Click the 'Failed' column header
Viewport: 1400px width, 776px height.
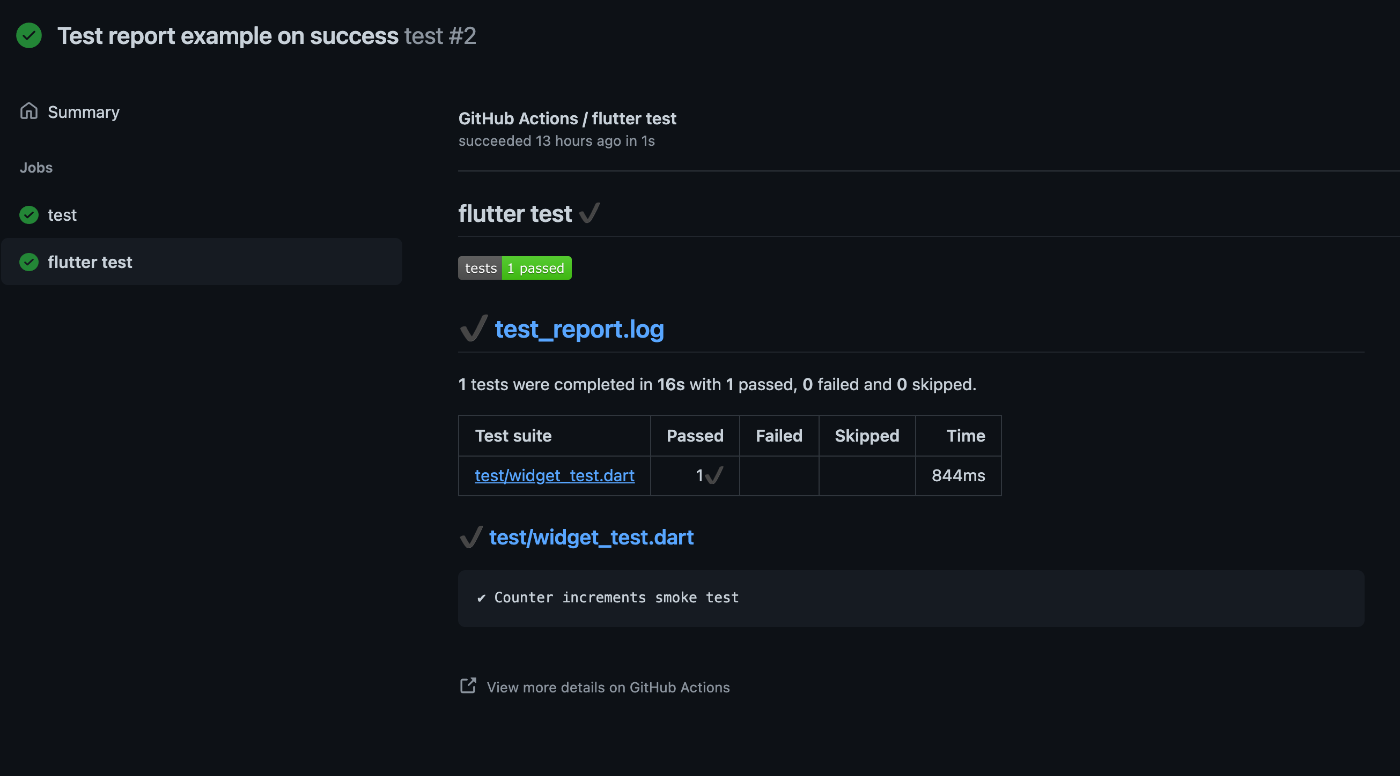coord(779,436)
